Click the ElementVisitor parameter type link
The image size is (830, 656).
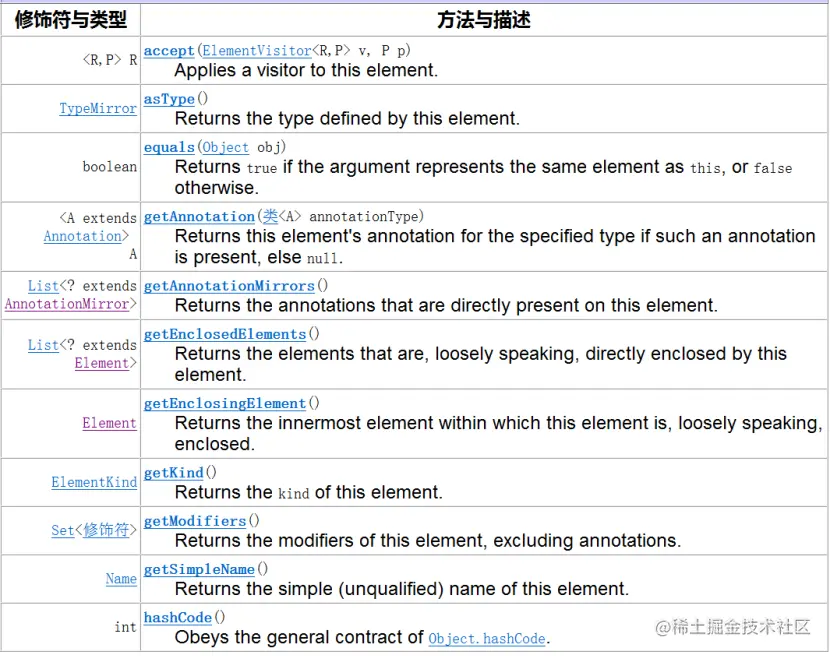point(257,51)
